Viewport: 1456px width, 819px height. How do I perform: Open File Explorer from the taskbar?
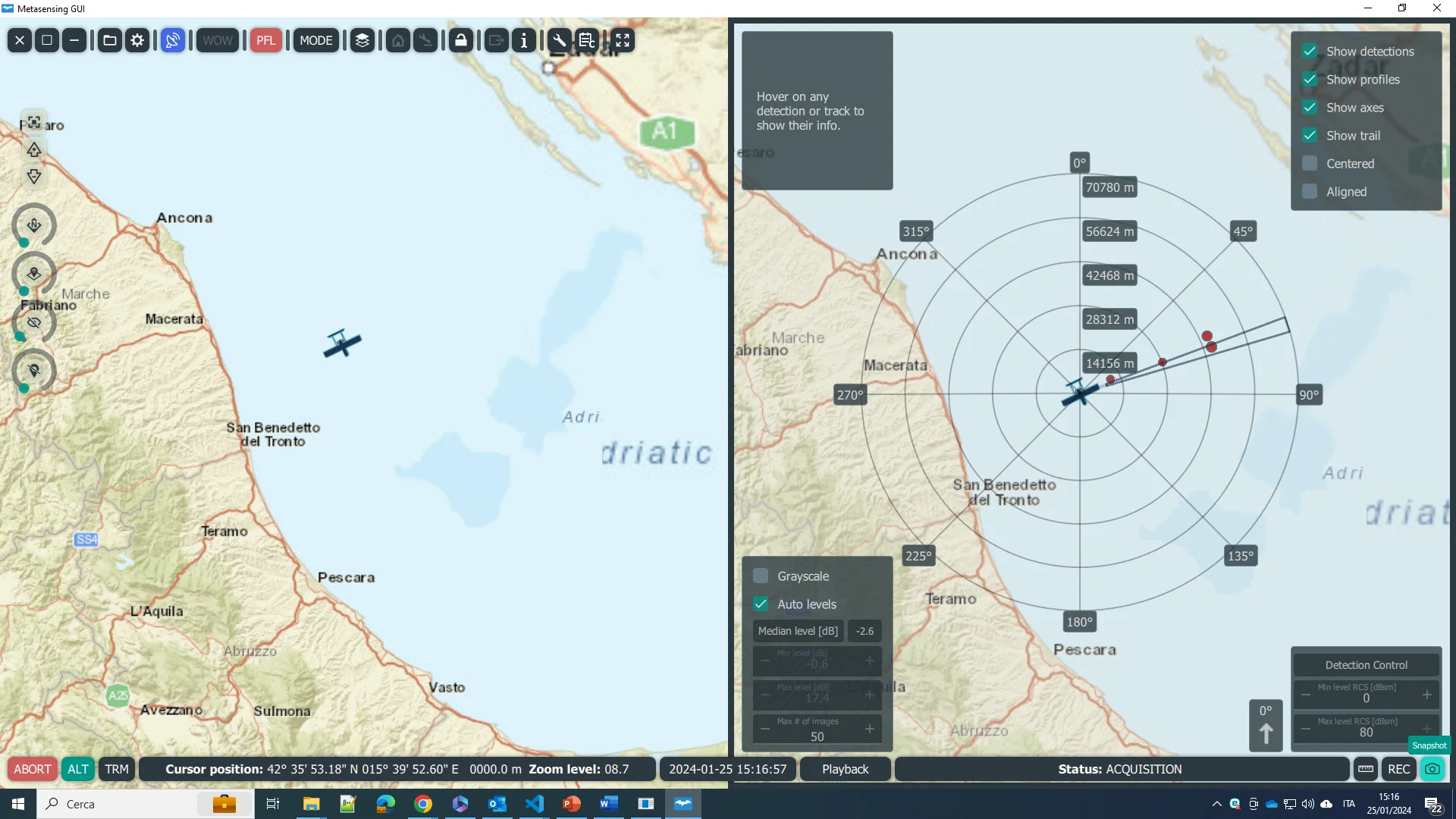pyautogui.click(x=312, y=804)
